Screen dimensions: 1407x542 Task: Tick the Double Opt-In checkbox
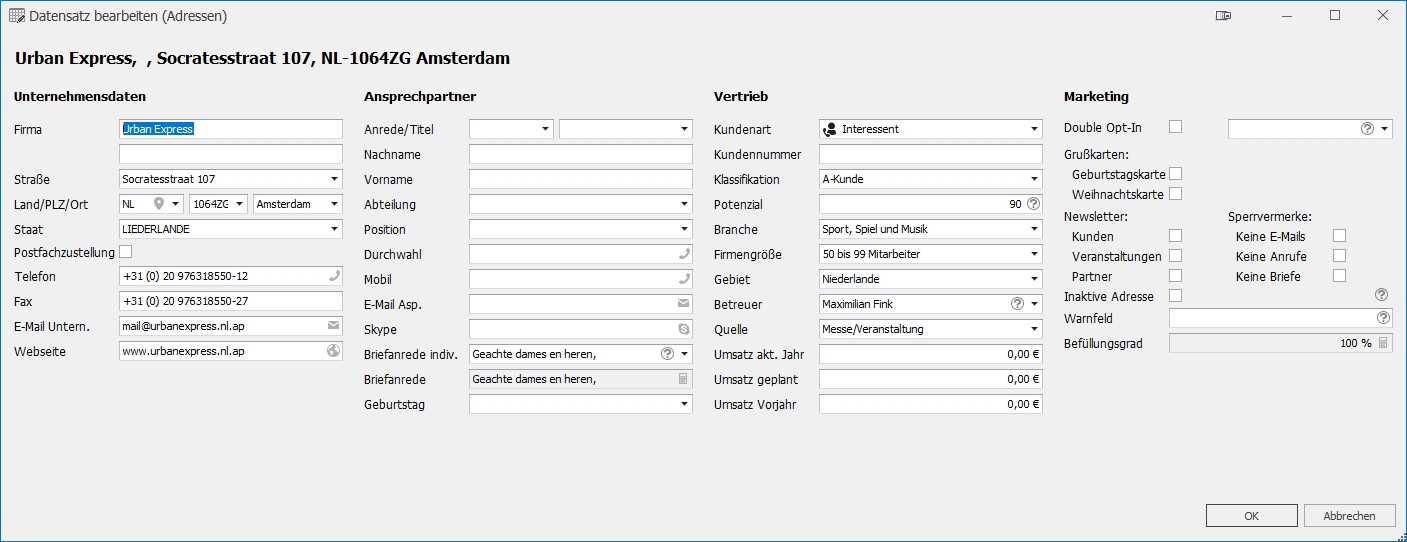click(x=1176, y=127)
